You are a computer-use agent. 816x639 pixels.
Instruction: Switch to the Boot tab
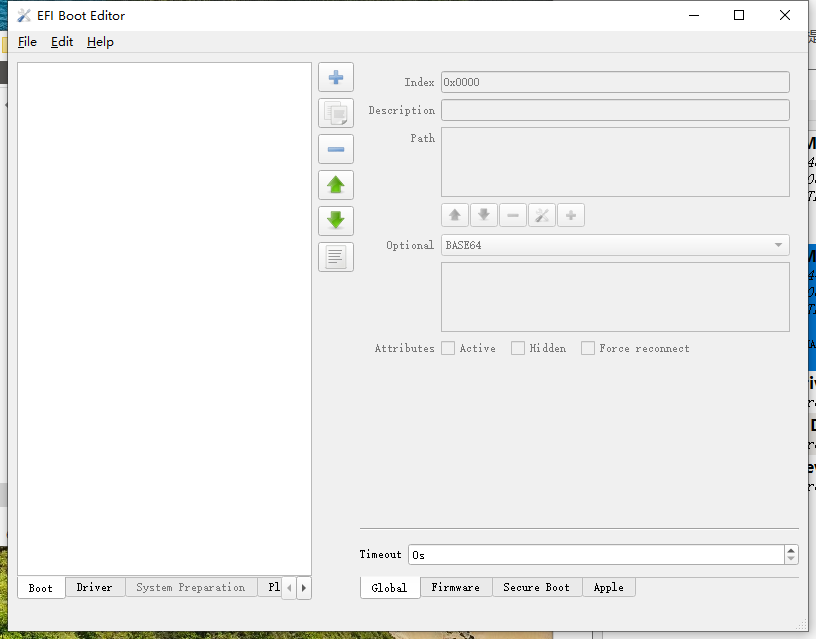(x=41, y=588)
